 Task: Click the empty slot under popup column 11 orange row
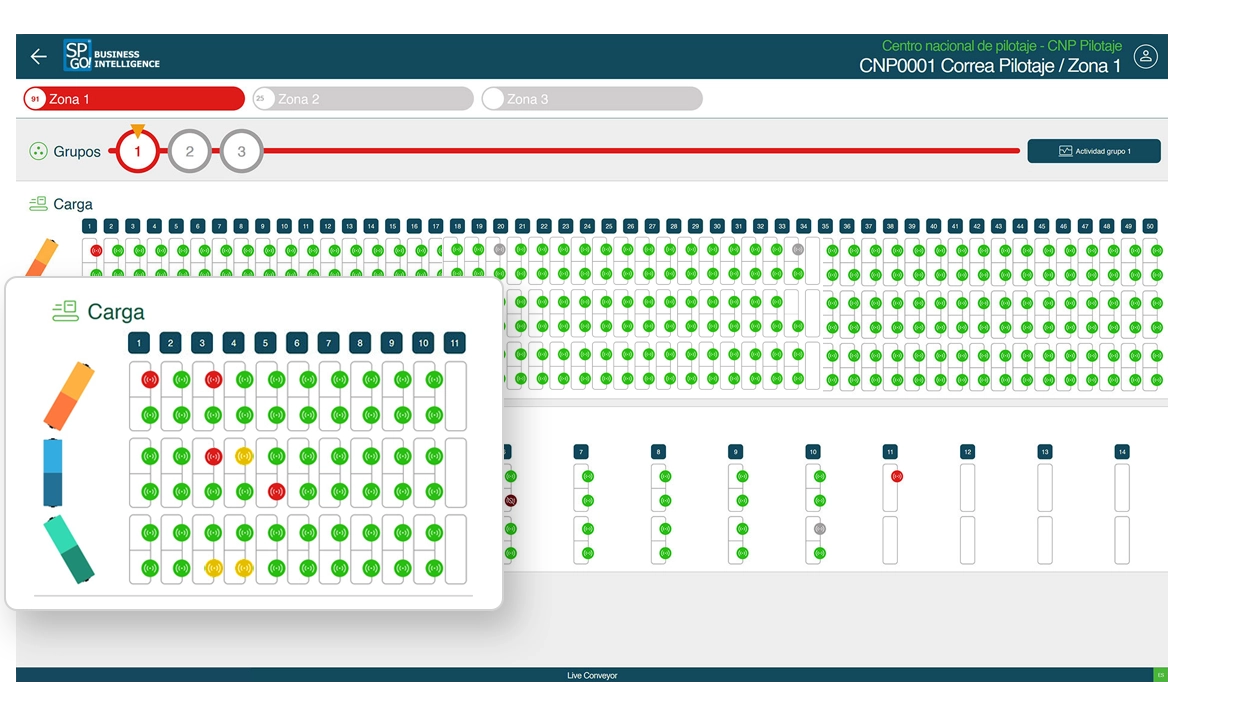click(x=455, y=396)
